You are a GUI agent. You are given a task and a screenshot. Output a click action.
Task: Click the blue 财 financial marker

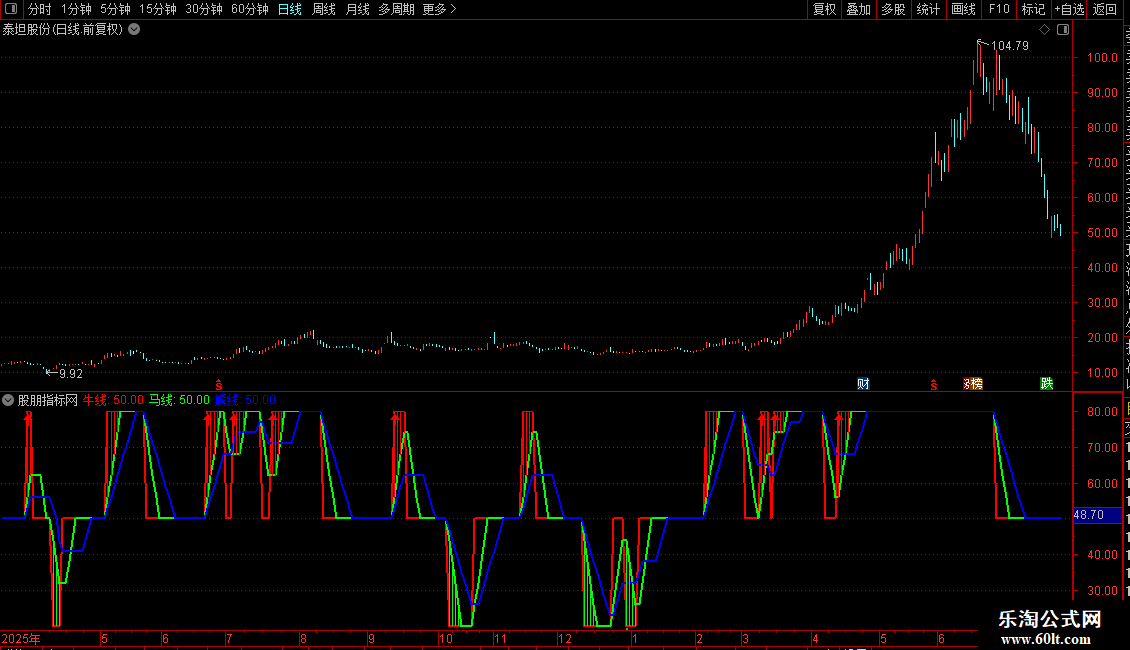[x=863, y=384]
